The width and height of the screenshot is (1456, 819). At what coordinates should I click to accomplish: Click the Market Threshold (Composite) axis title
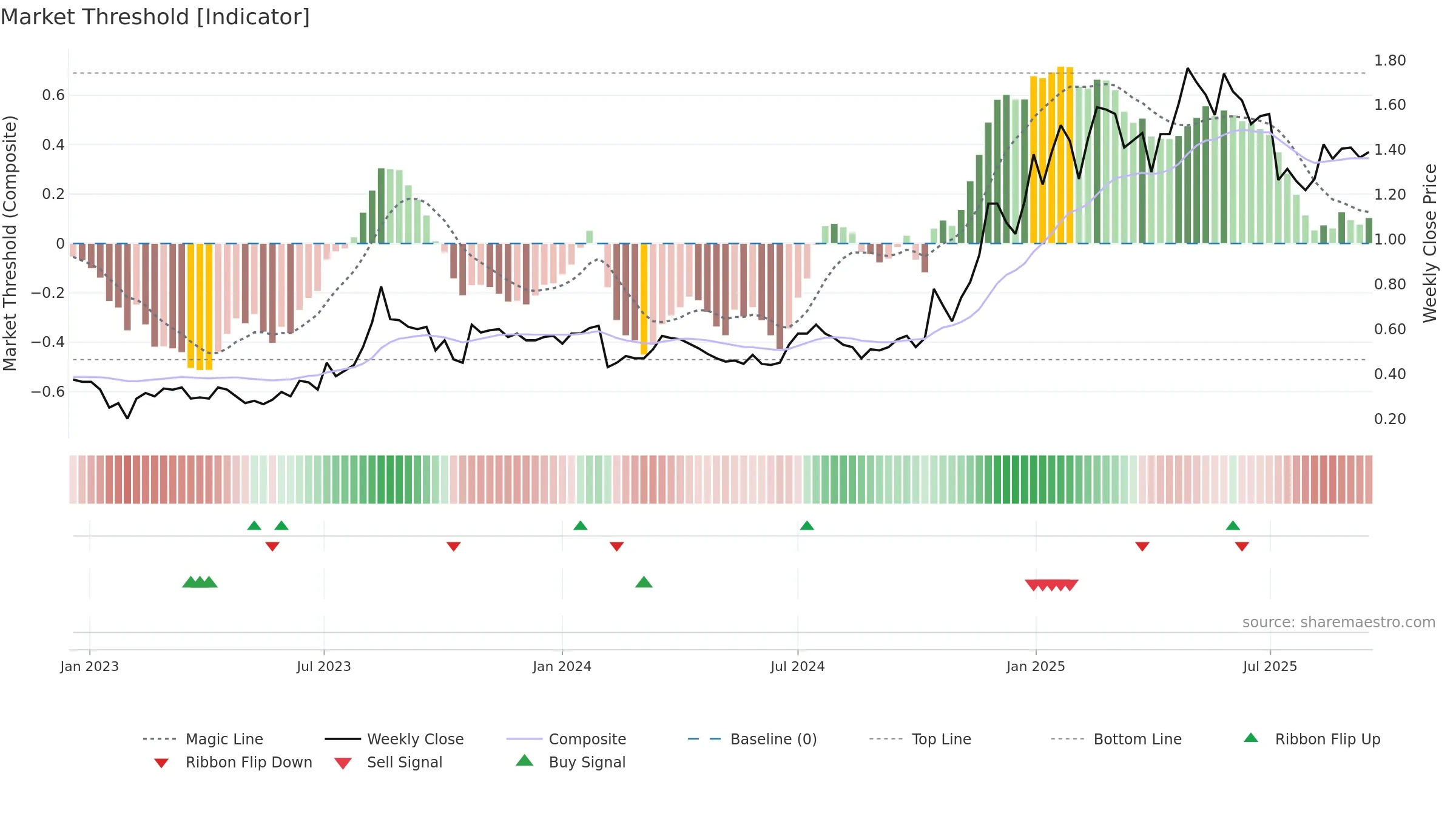pos(10,243)
